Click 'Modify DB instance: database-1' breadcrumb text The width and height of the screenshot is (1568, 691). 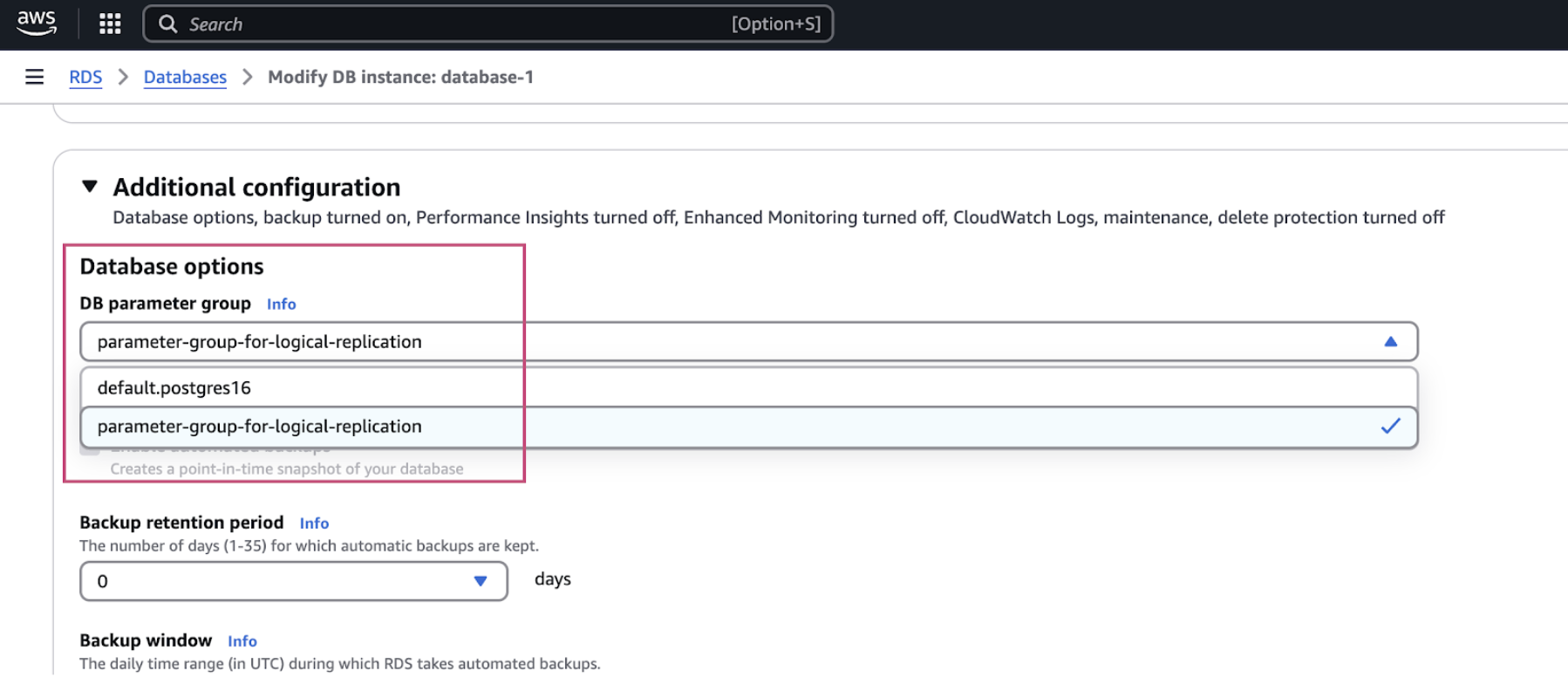400,77
